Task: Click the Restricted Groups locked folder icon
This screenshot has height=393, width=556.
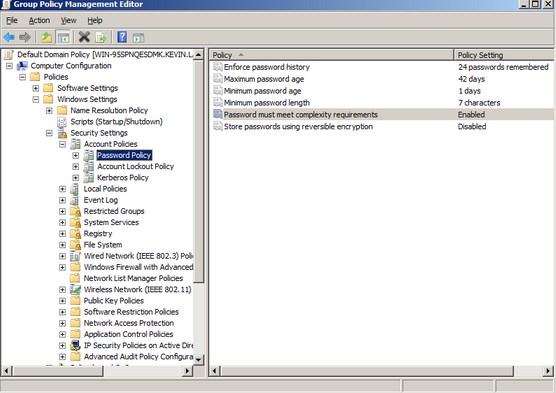Action: point(75,211)
